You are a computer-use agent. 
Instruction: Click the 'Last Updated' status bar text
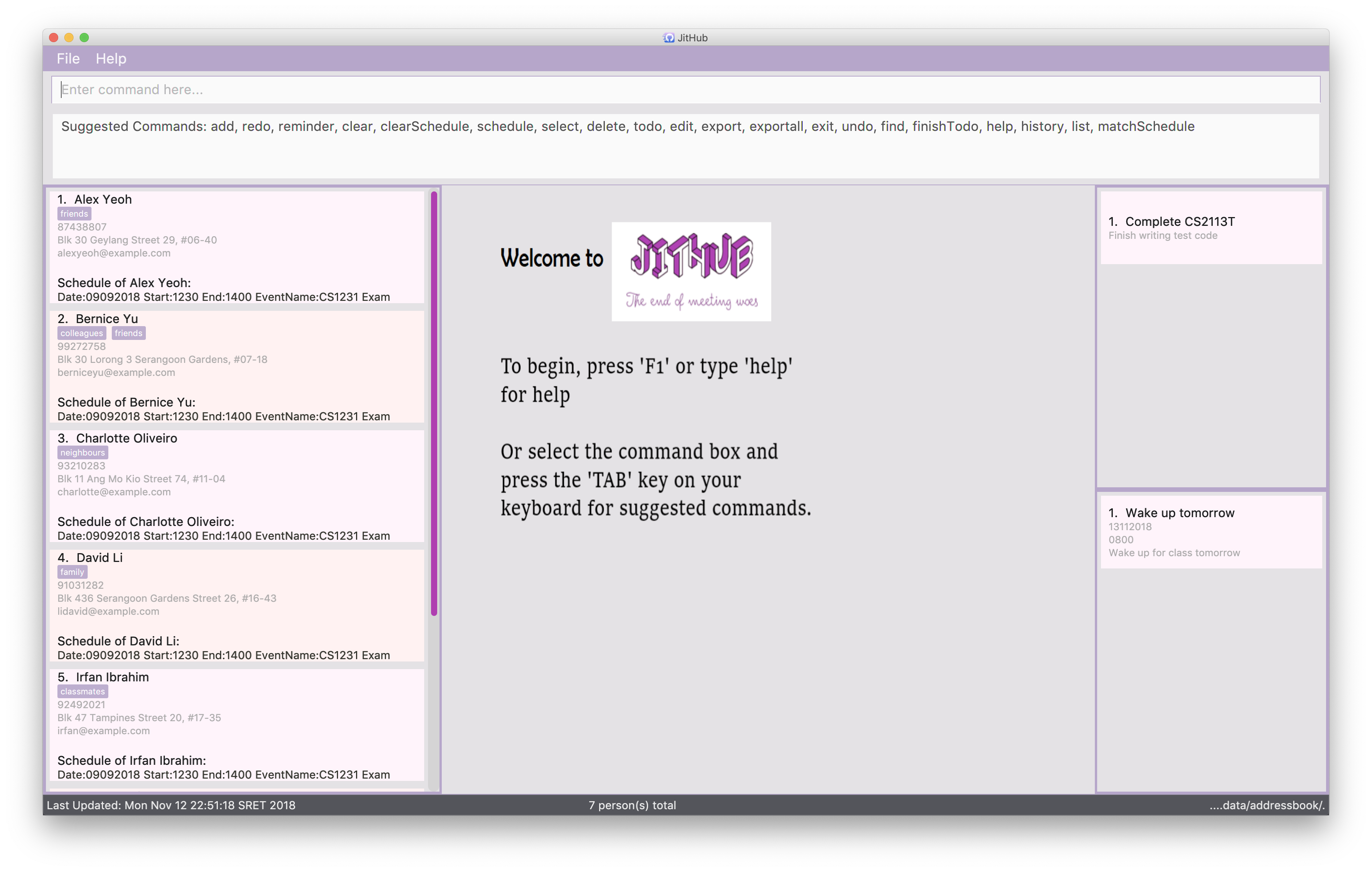pos(171,805)
